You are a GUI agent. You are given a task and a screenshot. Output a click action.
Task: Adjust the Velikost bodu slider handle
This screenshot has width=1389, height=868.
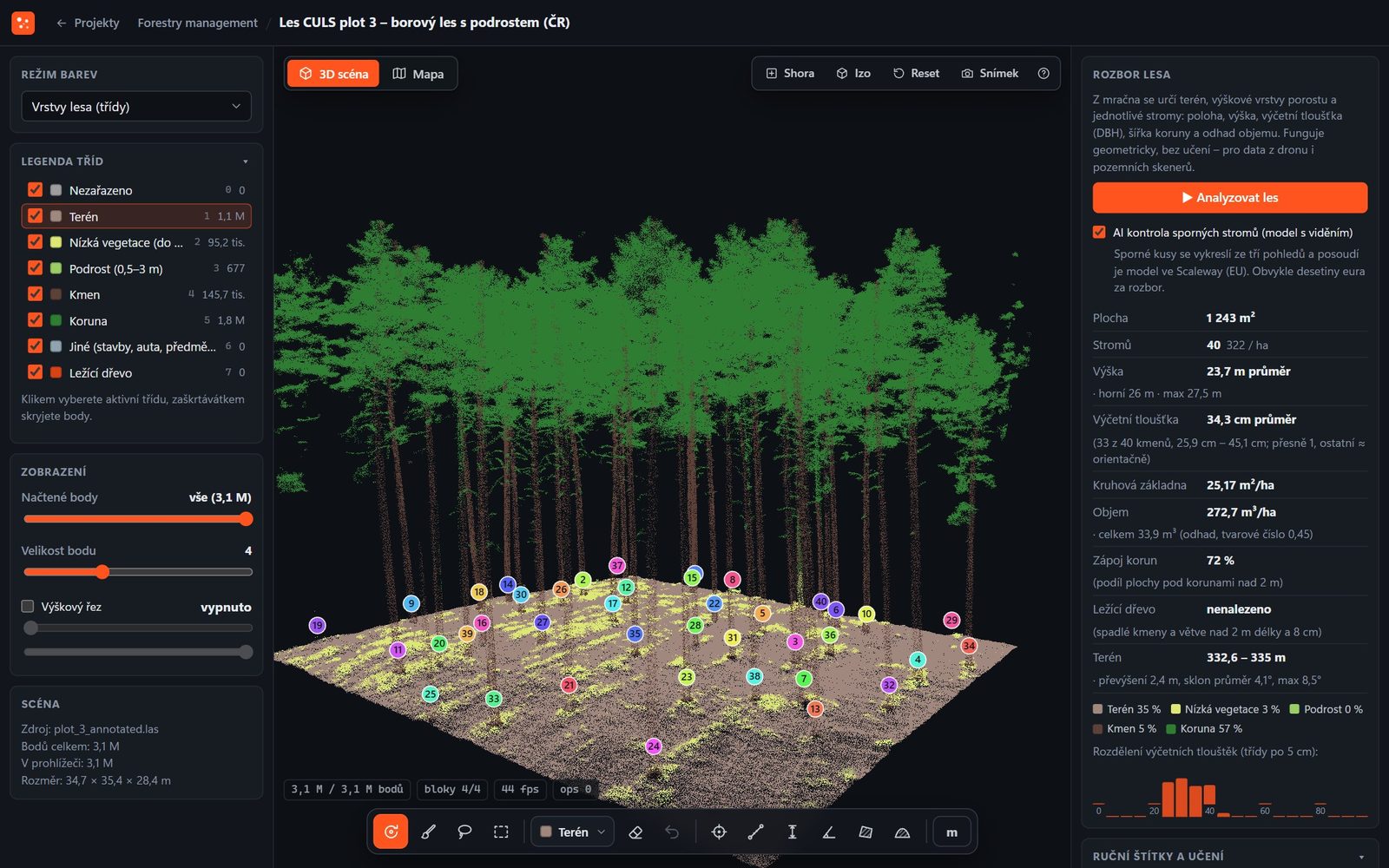(102, 572)
